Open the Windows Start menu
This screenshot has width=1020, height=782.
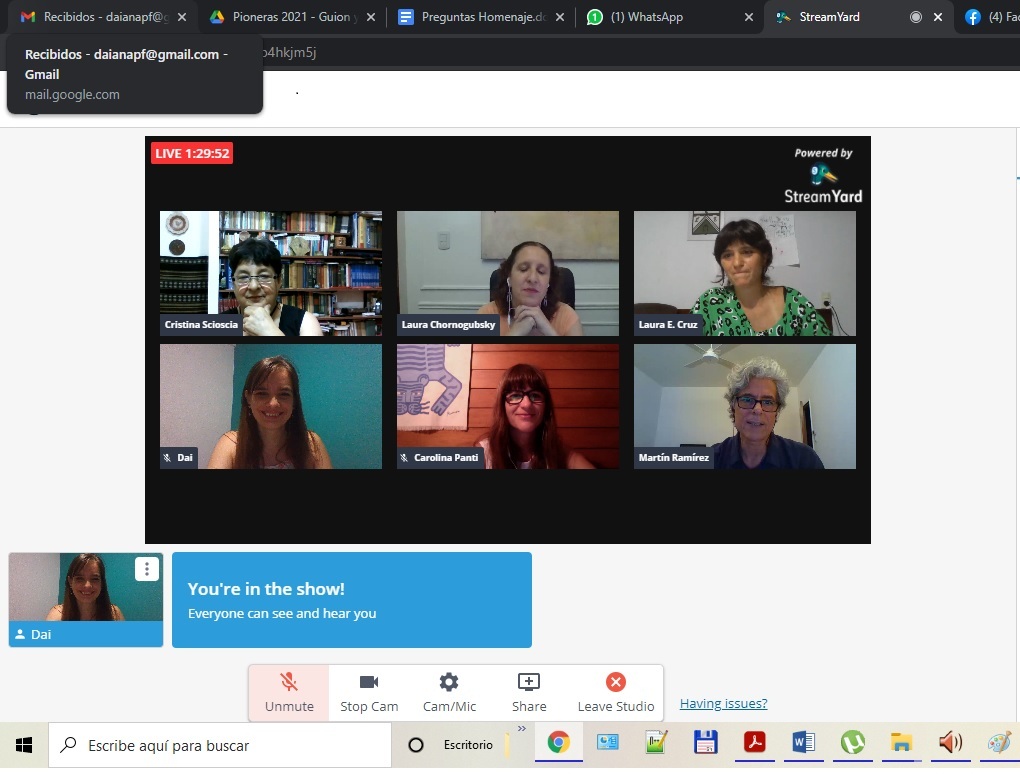tap(24, 744)
